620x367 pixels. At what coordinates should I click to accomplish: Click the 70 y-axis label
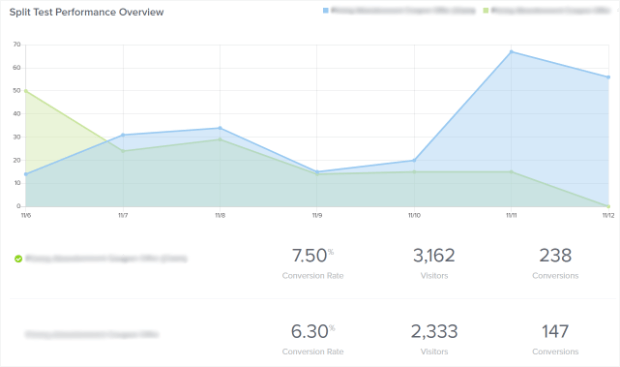click(17, 44)
